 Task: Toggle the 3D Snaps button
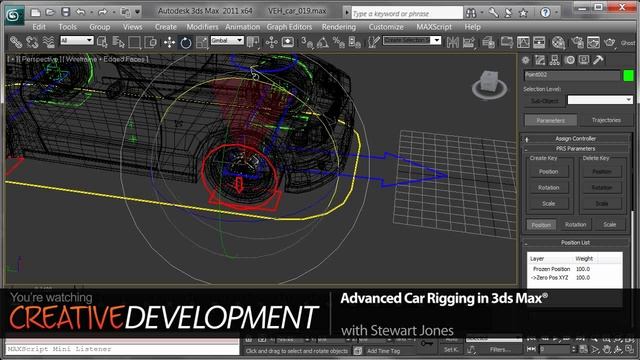pos(307,42)
